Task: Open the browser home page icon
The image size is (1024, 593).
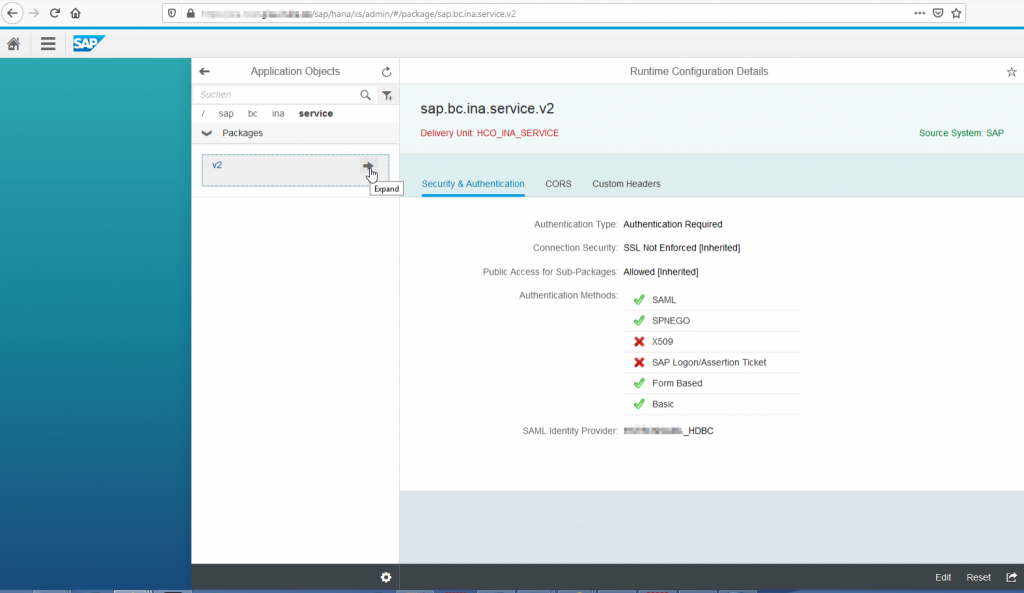Action: pyautogui.click(x=76, y=13)
